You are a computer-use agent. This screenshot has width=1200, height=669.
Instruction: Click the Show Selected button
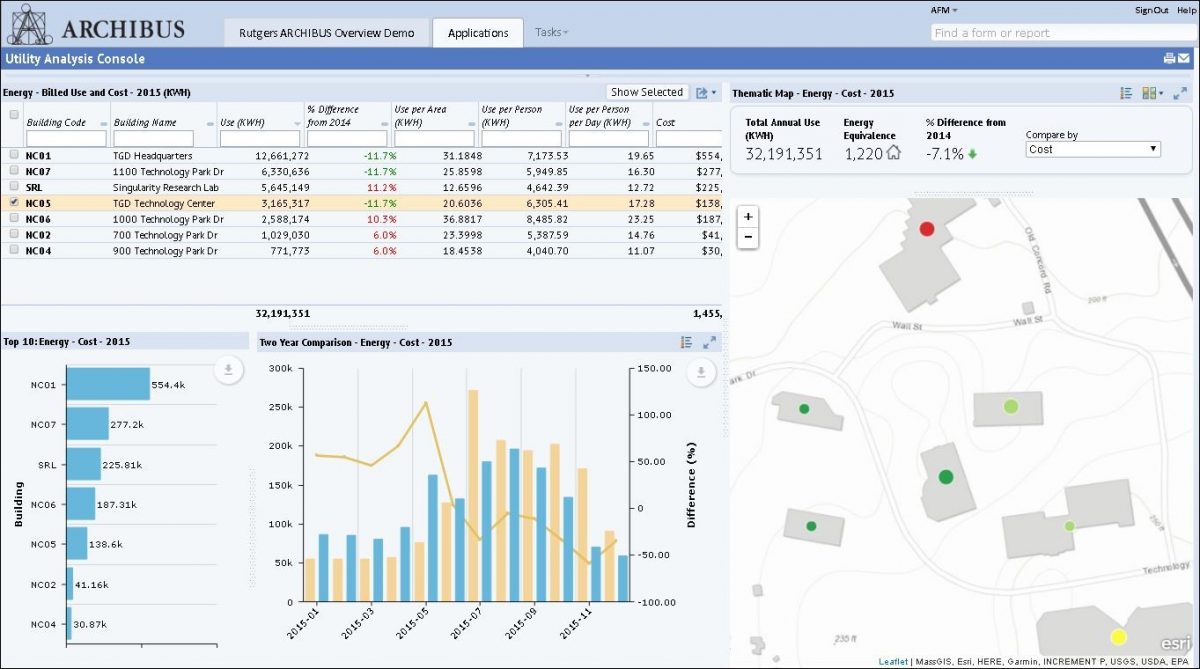click(x=647, y=92)
